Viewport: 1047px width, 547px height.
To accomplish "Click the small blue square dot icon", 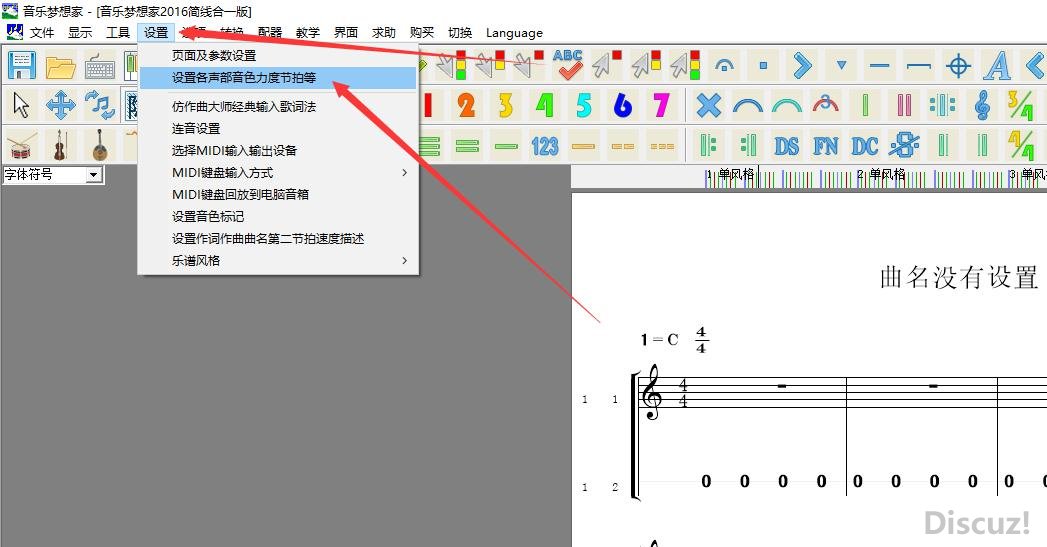I will coord(763,65).
